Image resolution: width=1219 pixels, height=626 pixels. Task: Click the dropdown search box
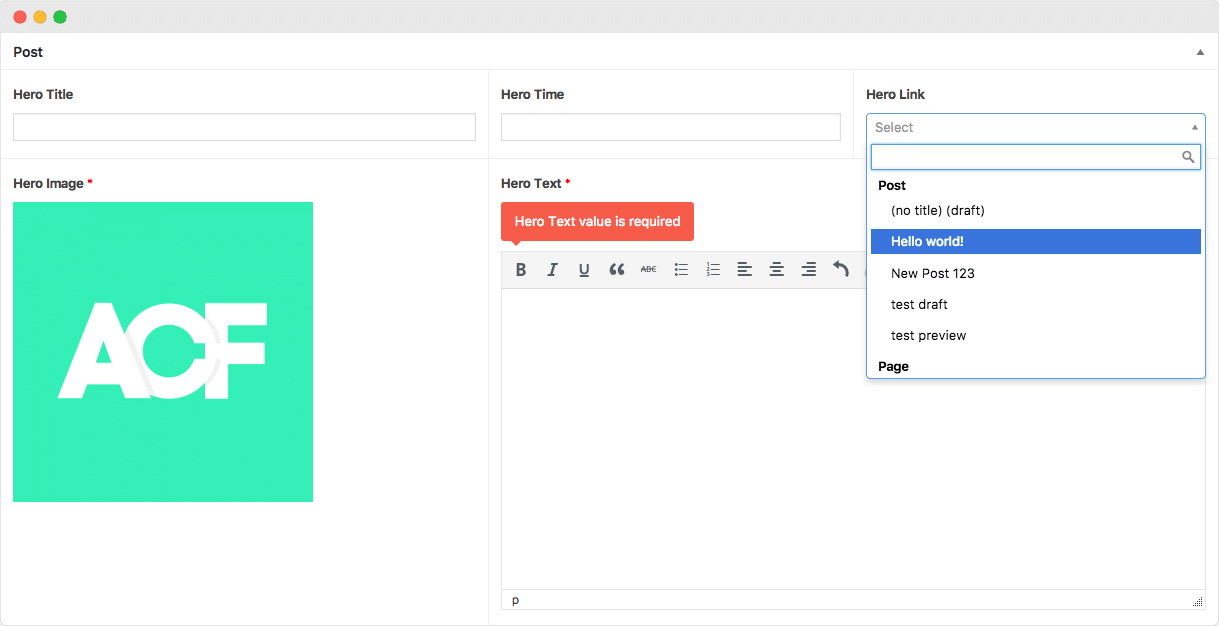tap(1036, 157)
